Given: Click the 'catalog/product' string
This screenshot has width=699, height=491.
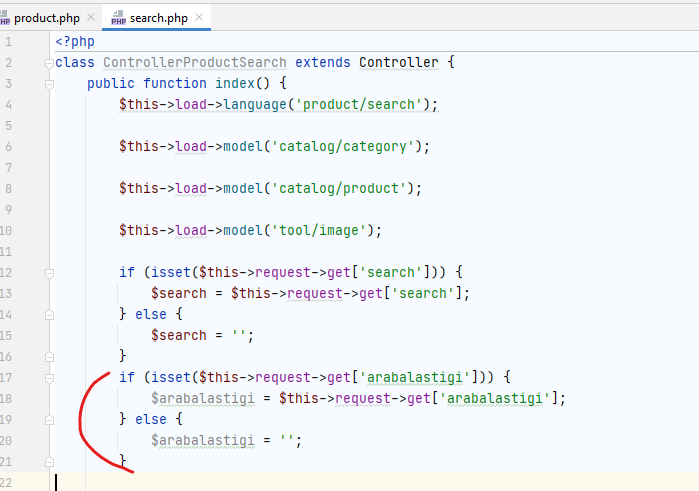Looking at the screenshot, I should pyautogui.click(x=338, y=188).
